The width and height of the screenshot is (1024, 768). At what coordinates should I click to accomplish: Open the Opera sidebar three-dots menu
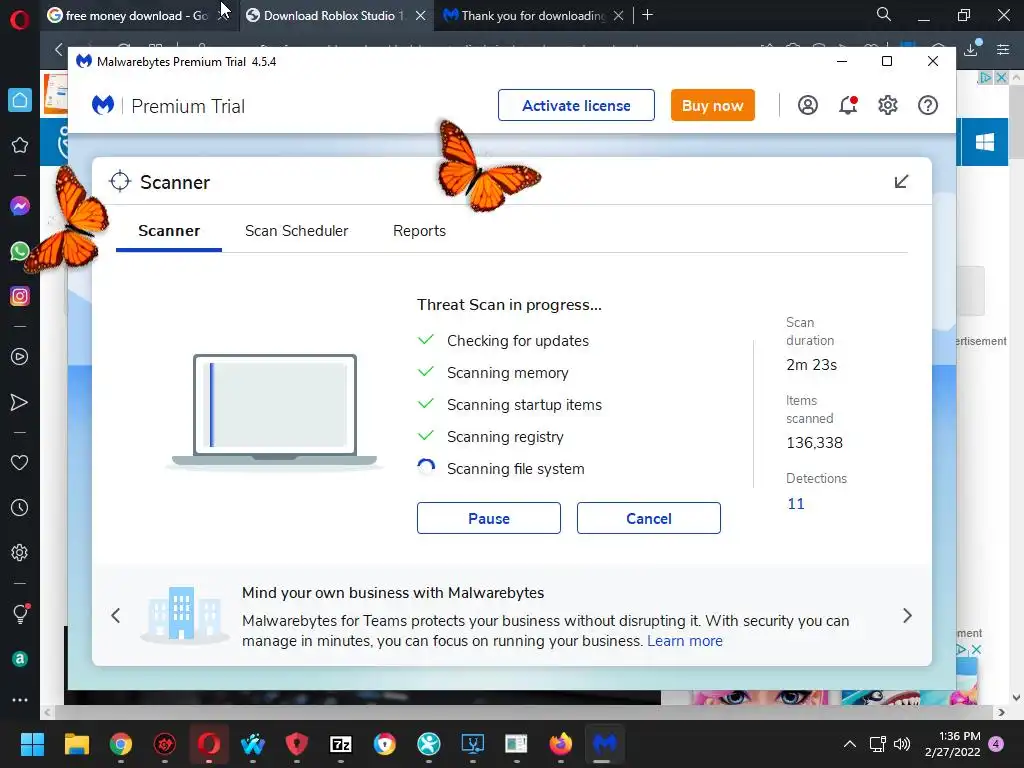click(20, 699)
